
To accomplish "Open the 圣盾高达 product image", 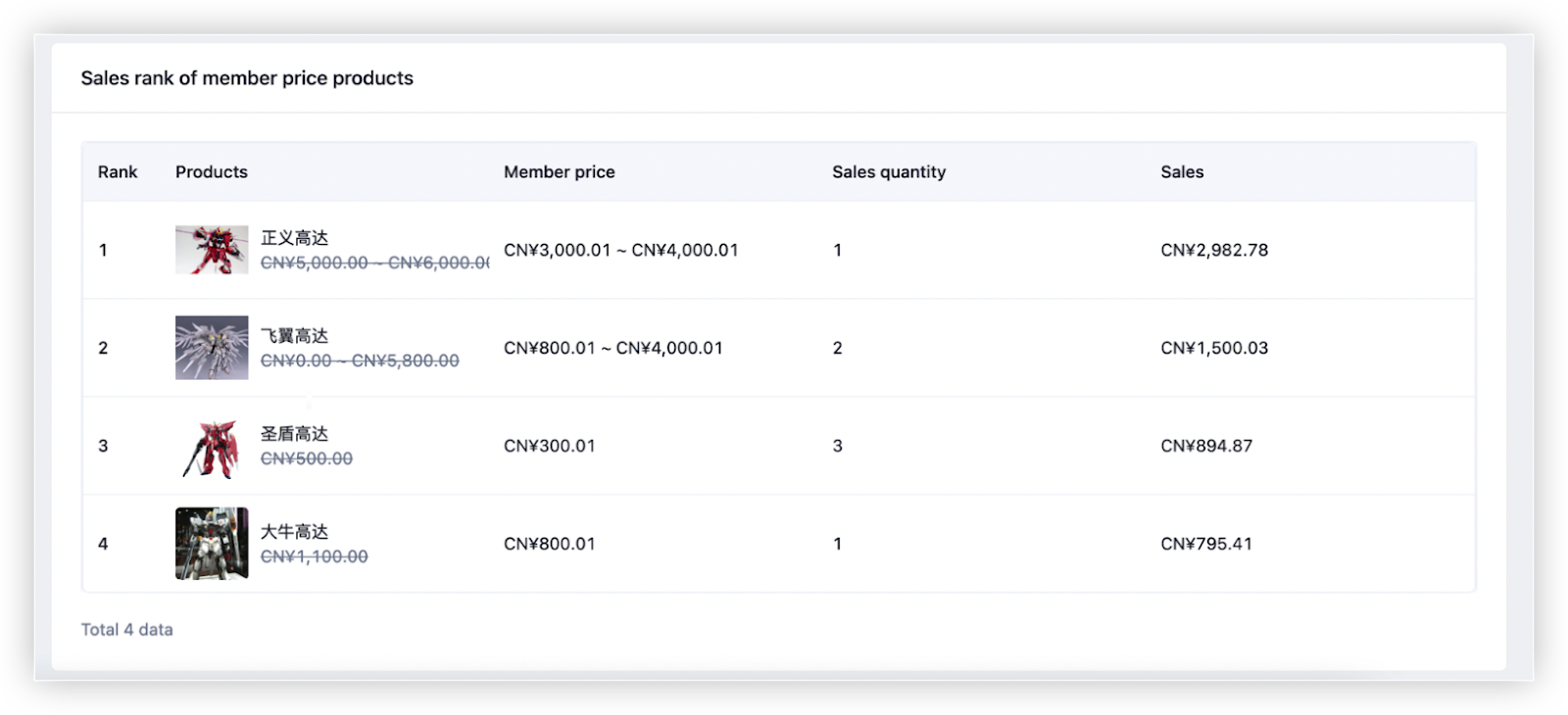I will click(x=212, y=447).
